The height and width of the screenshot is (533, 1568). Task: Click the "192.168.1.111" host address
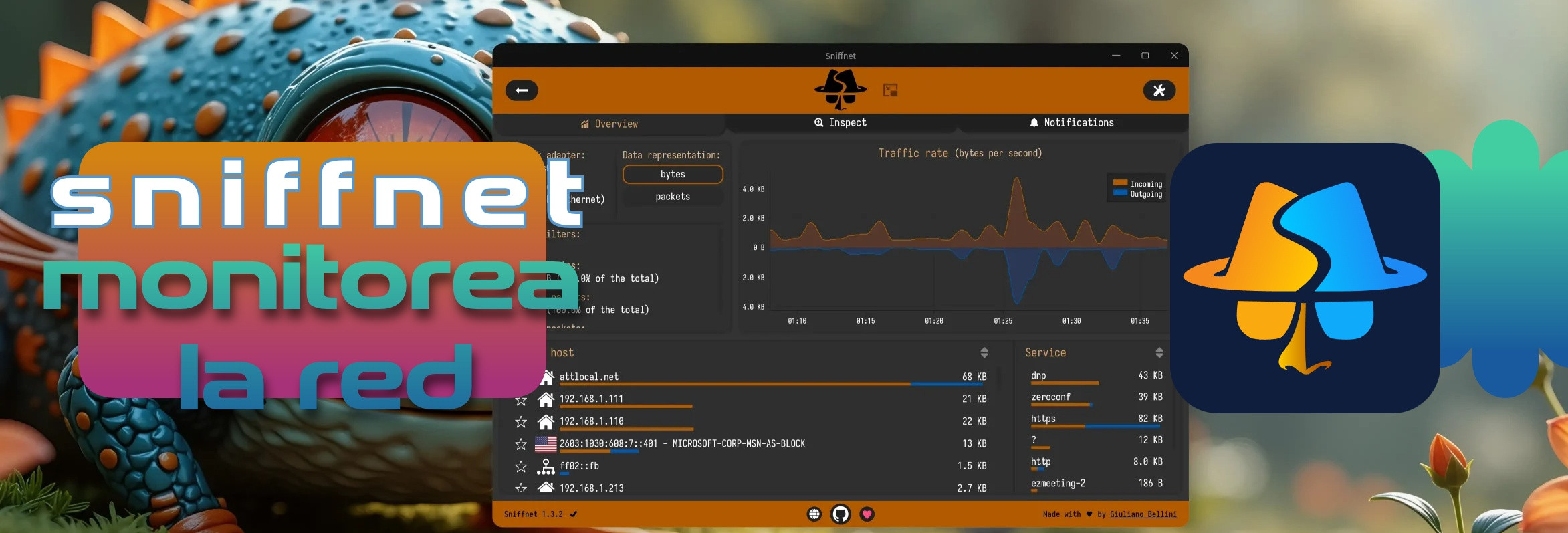click(591, 399)
